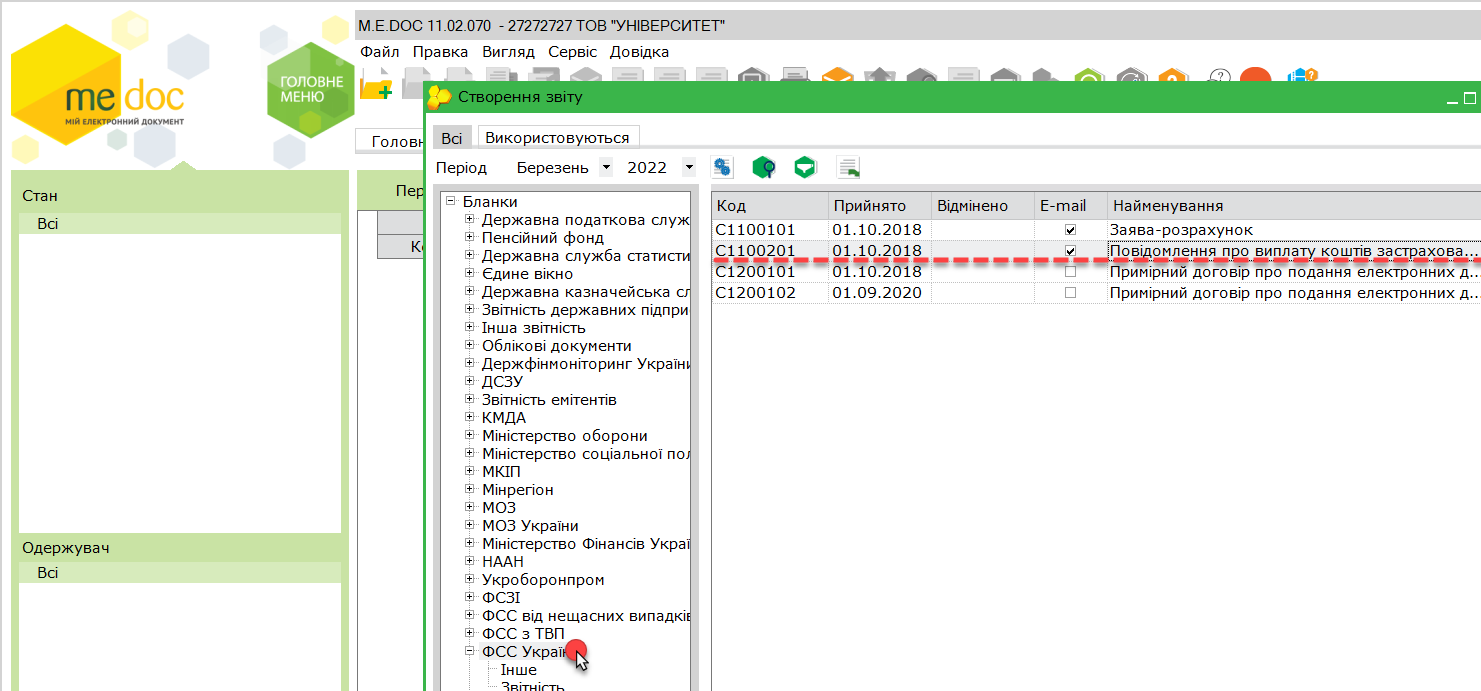Click the Створення звіту window icon
The width and height of the screenshot is (1481, 691).
[x=440, y=97]
